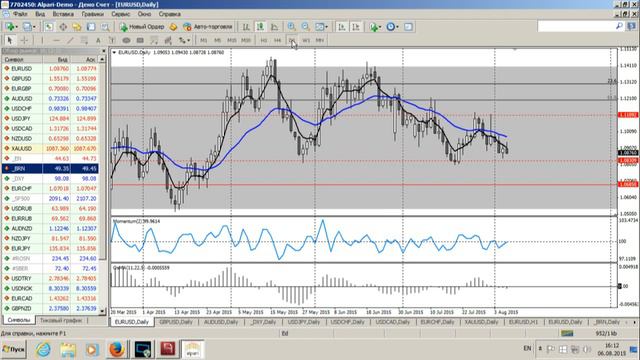Screen dimensions: 640x360
Task: Switch to bar chart icon
Action: pos(246,27)
